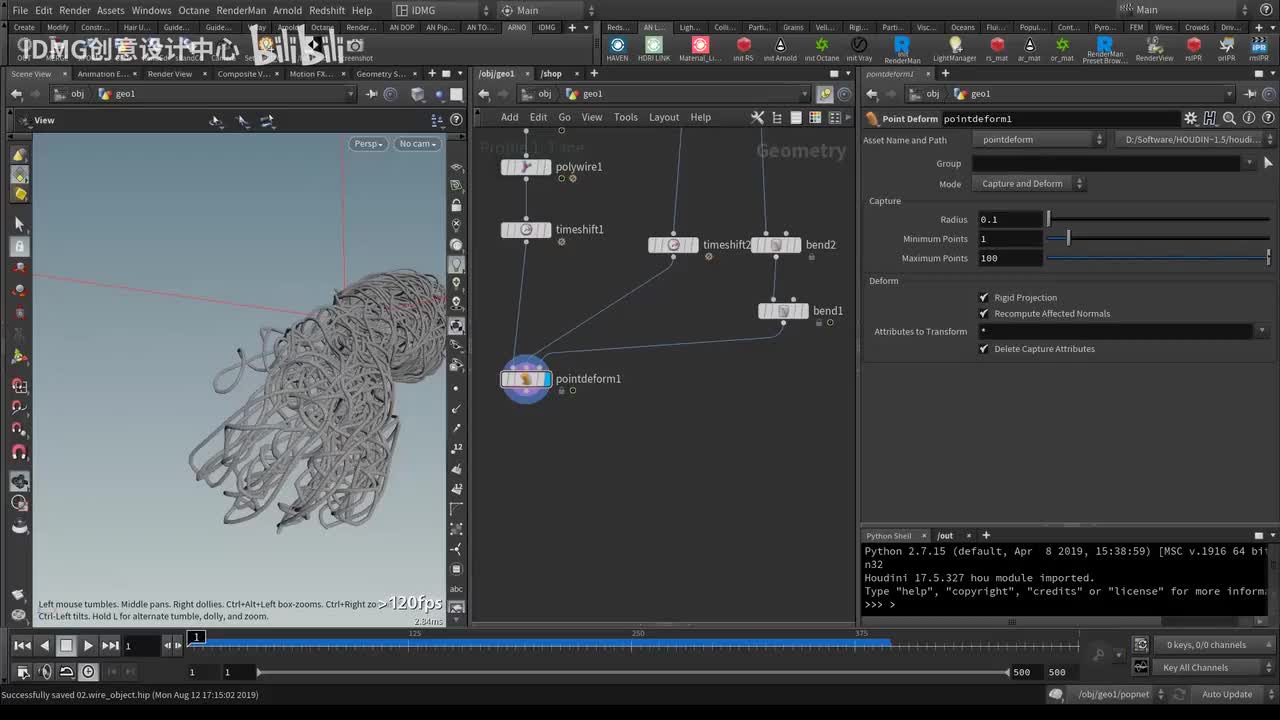The height and width of the screenshot is (720, 1280).
Task: Expand the No cam camera menu
Action: click(417, 144)
